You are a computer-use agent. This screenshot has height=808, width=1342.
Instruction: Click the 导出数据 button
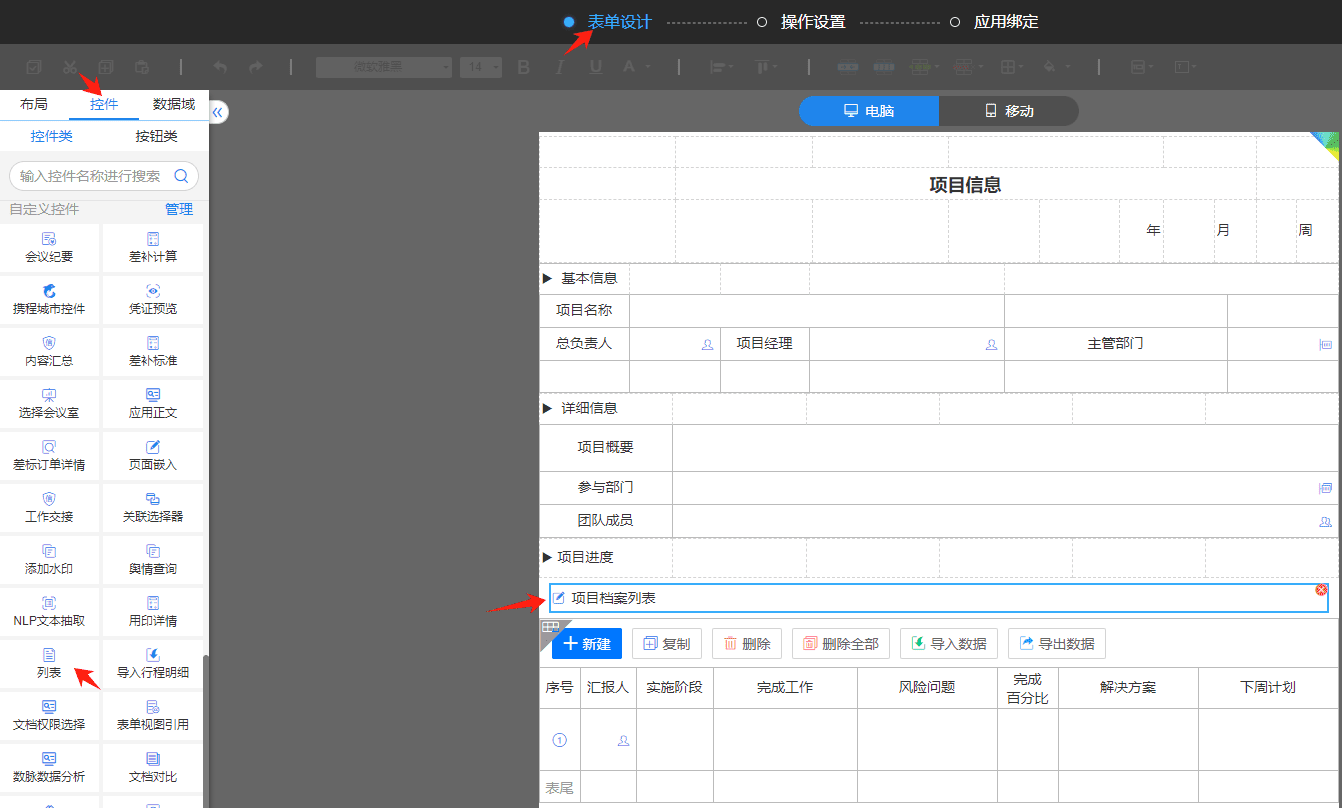coord(1057,643)
